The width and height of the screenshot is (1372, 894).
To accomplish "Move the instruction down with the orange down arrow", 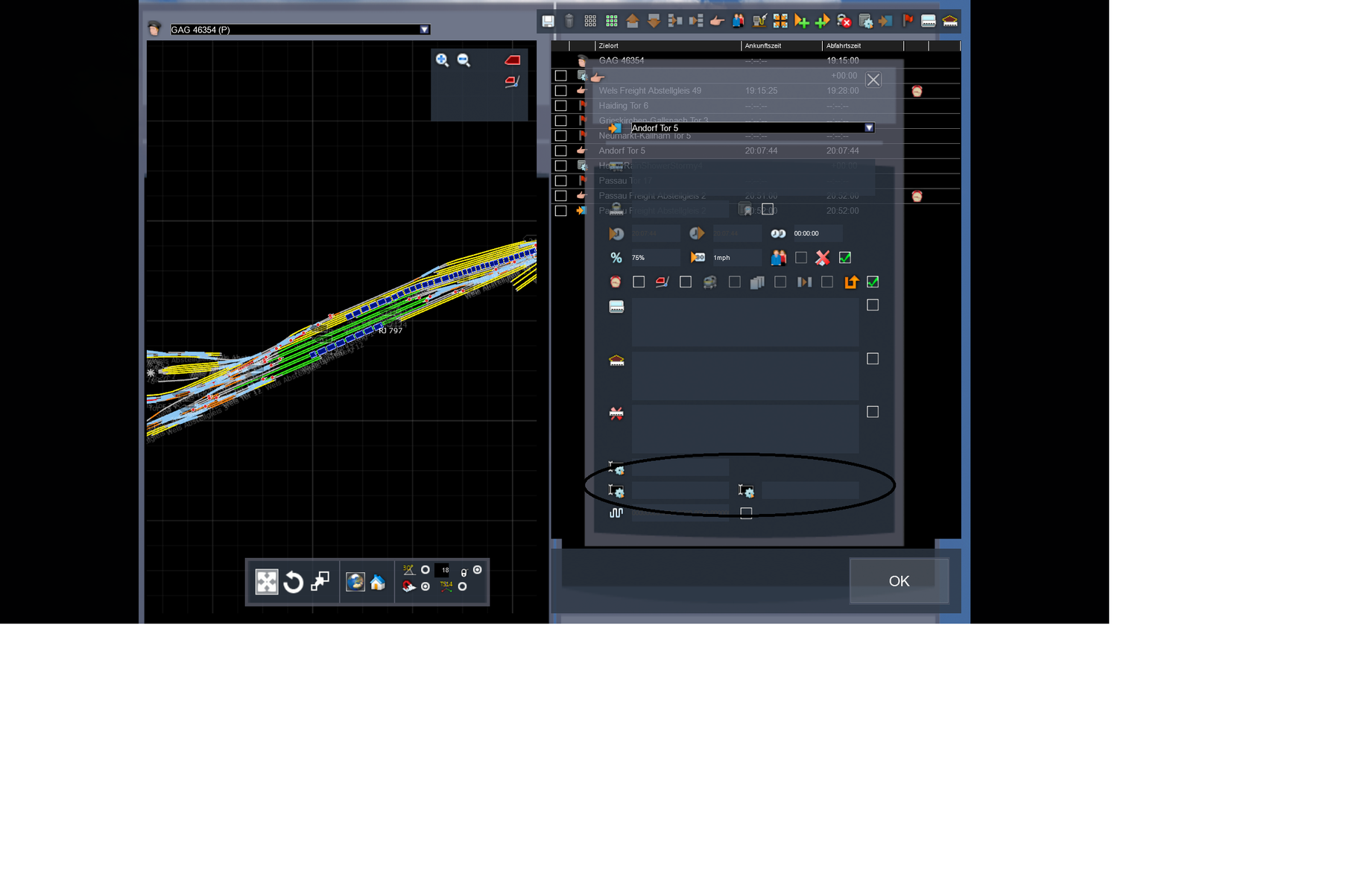I will click(x=654, y=22).
